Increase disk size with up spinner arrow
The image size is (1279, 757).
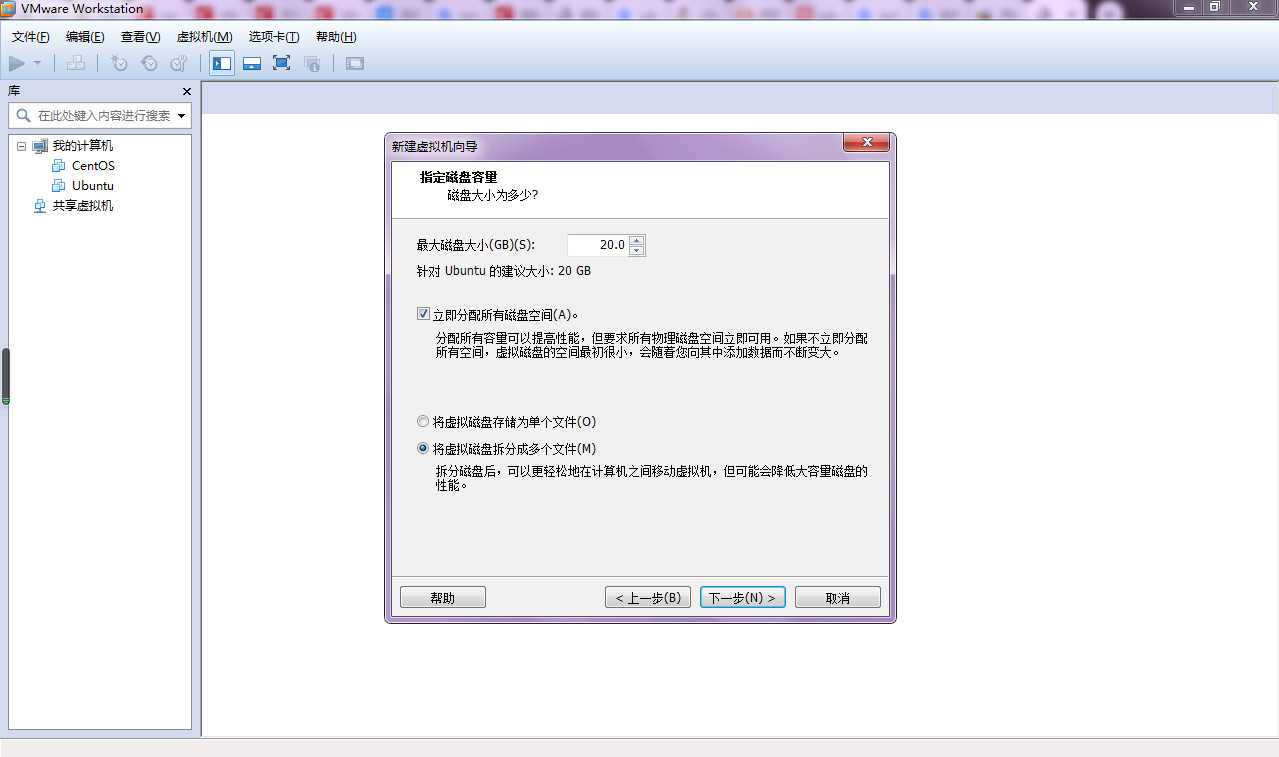637,240
